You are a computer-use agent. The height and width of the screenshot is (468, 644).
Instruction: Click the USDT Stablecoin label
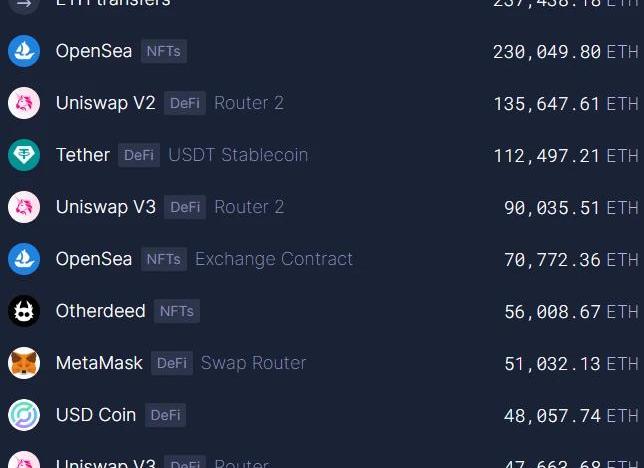point(238,155)
